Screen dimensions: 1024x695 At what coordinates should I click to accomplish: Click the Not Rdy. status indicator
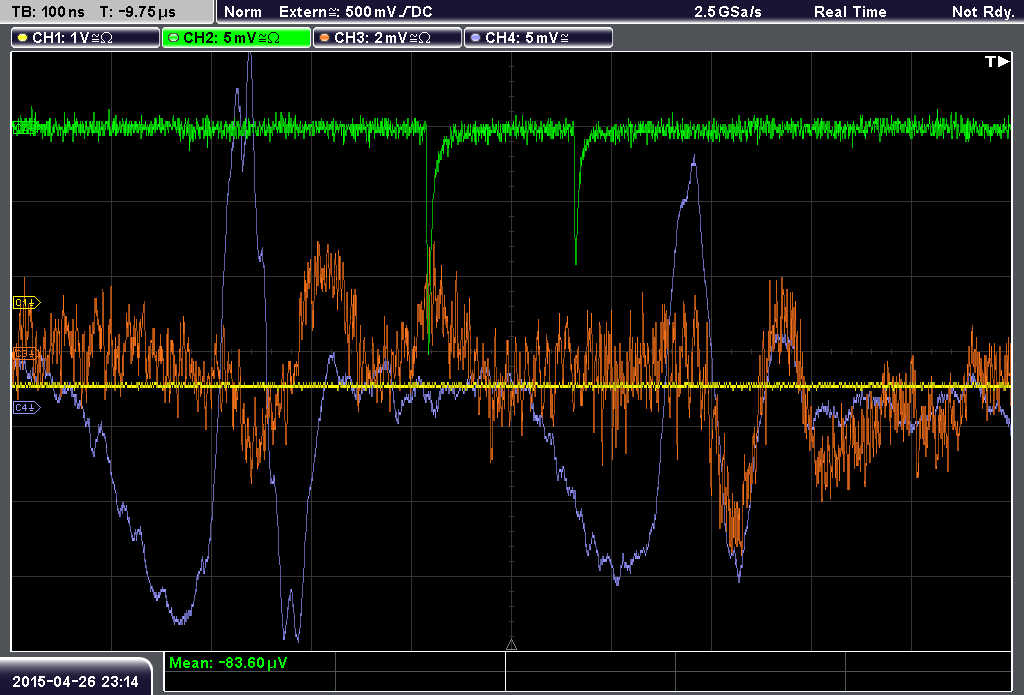click(983, 12)
